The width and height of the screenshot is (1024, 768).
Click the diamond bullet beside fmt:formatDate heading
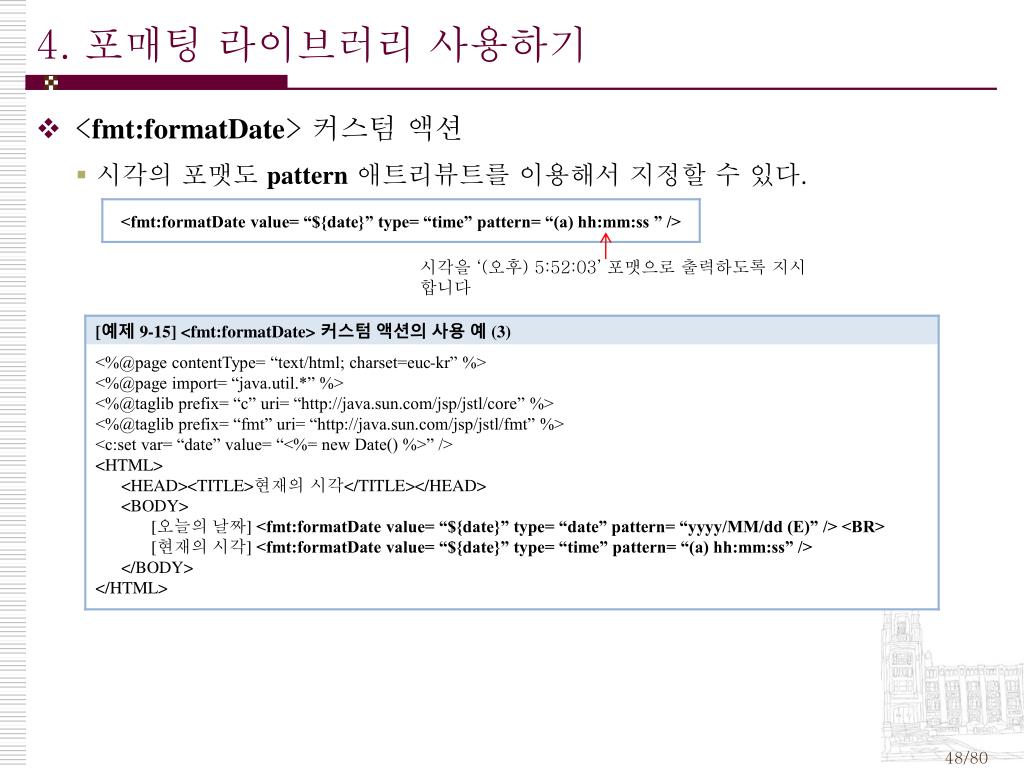[x=49, y=128]
